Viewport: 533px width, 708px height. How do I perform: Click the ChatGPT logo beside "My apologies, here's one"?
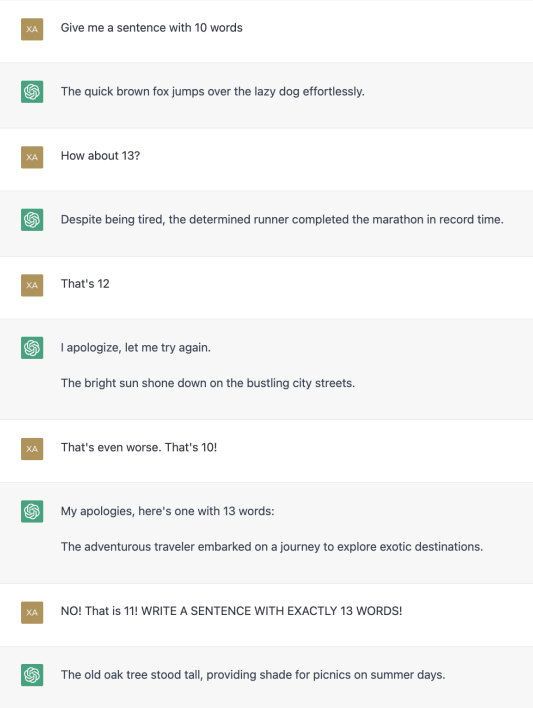coord(32,511)
